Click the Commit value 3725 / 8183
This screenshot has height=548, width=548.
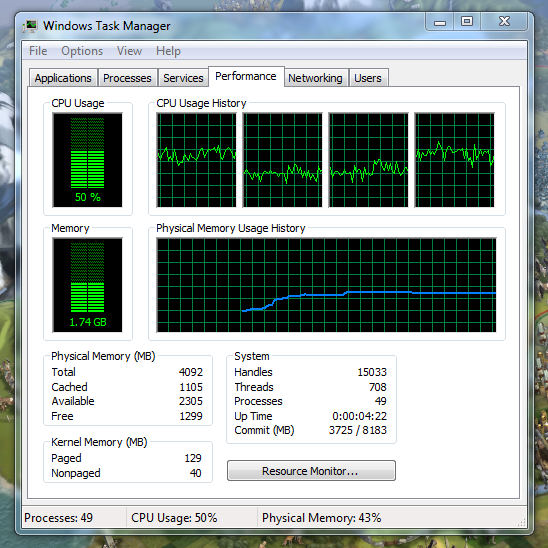[x=358, y=430]
